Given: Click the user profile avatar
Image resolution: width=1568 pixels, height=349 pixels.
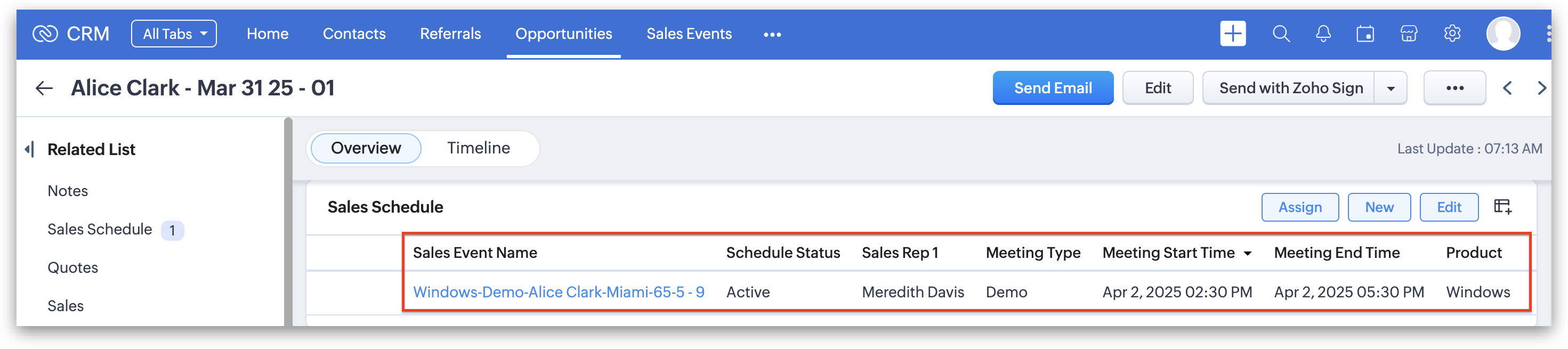Looking at the screenshot, I should (1503, 34).
